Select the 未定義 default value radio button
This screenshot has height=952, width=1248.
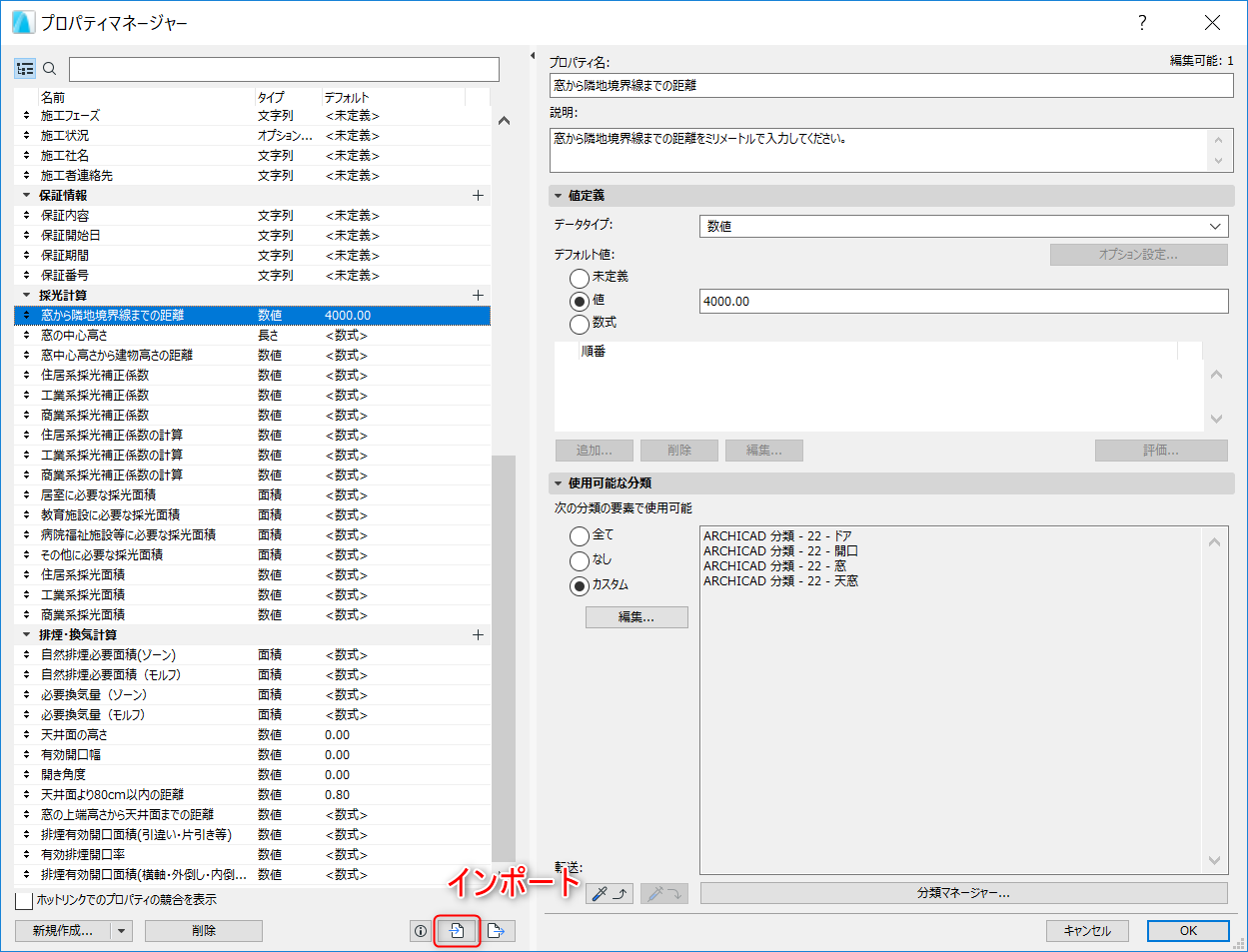pyautogui.click(x=580, y=278)
